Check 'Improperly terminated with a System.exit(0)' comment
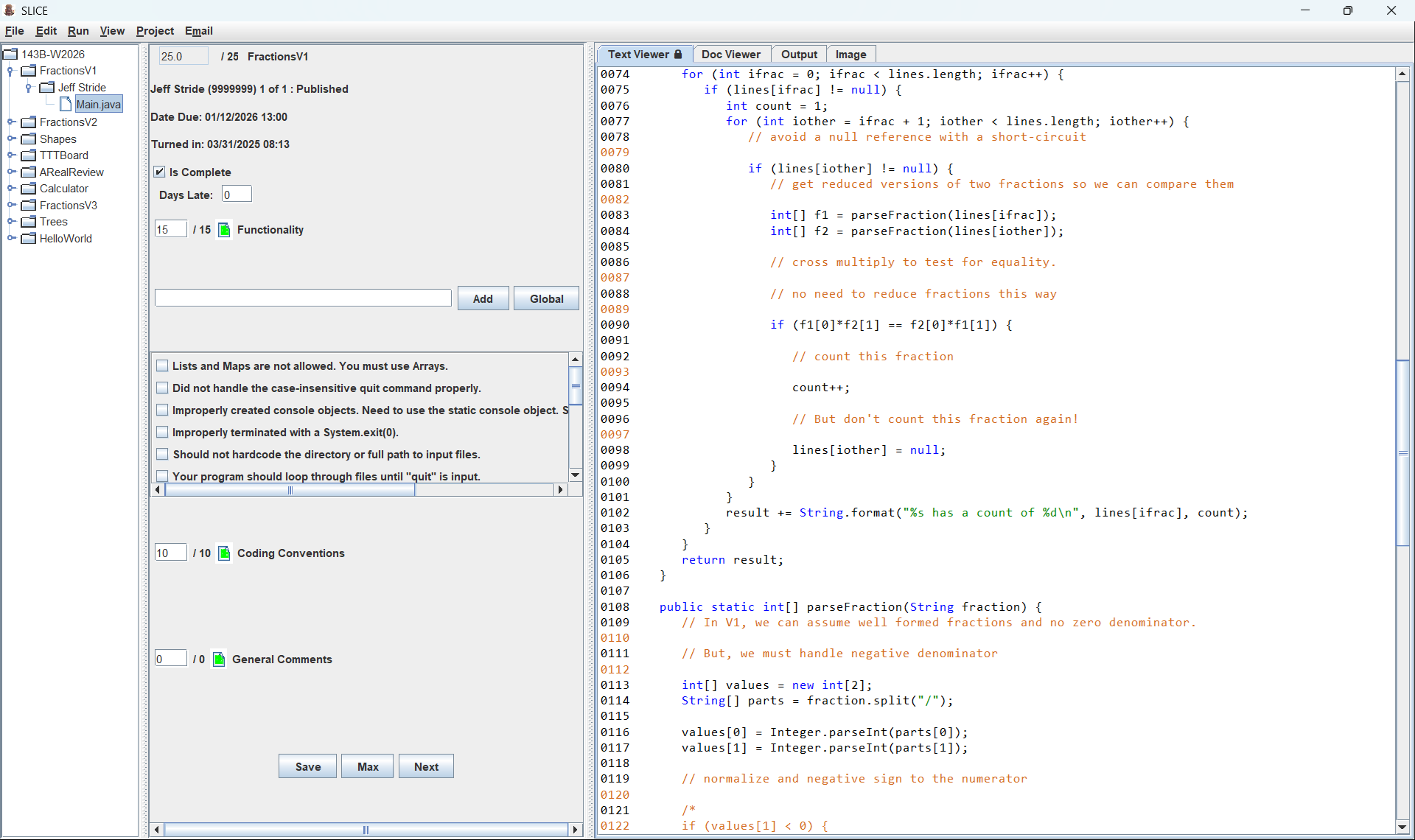The width and height of the screenshot is (1415, 840). click(162, 432)
